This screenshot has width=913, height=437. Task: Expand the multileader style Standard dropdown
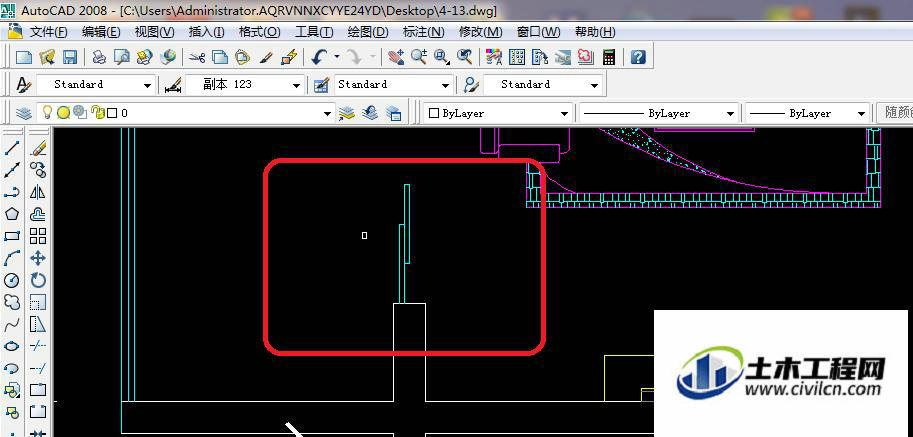coord(594,85)
